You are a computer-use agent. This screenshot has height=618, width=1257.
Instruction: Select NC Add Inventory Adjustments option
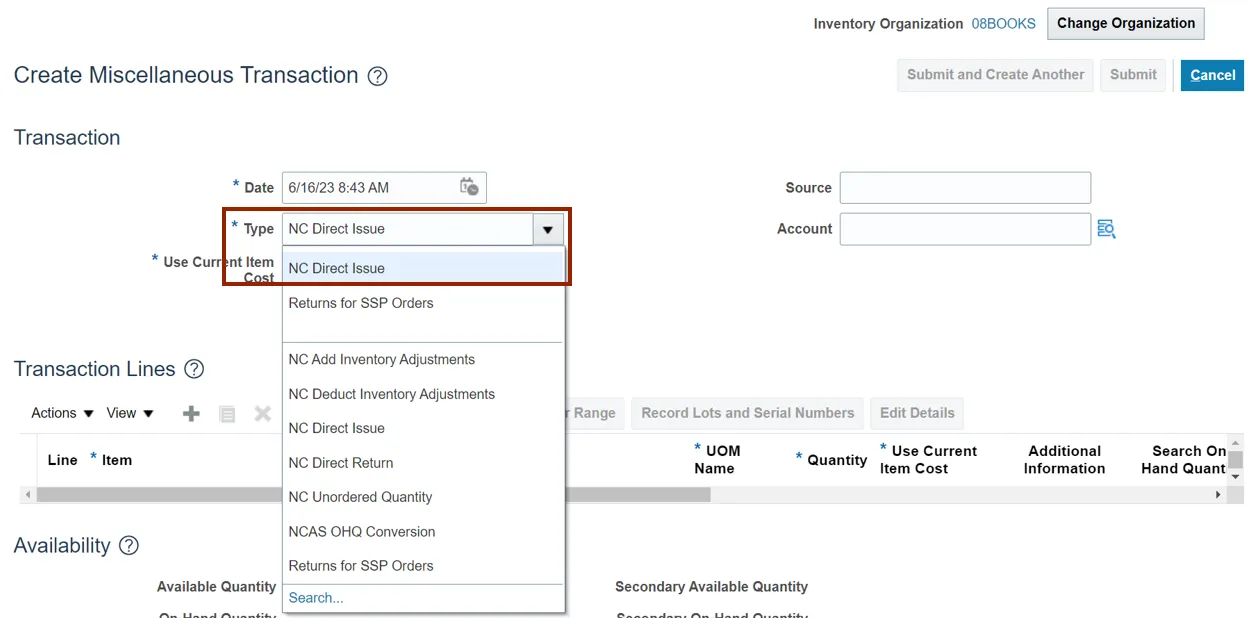point(381,360)
